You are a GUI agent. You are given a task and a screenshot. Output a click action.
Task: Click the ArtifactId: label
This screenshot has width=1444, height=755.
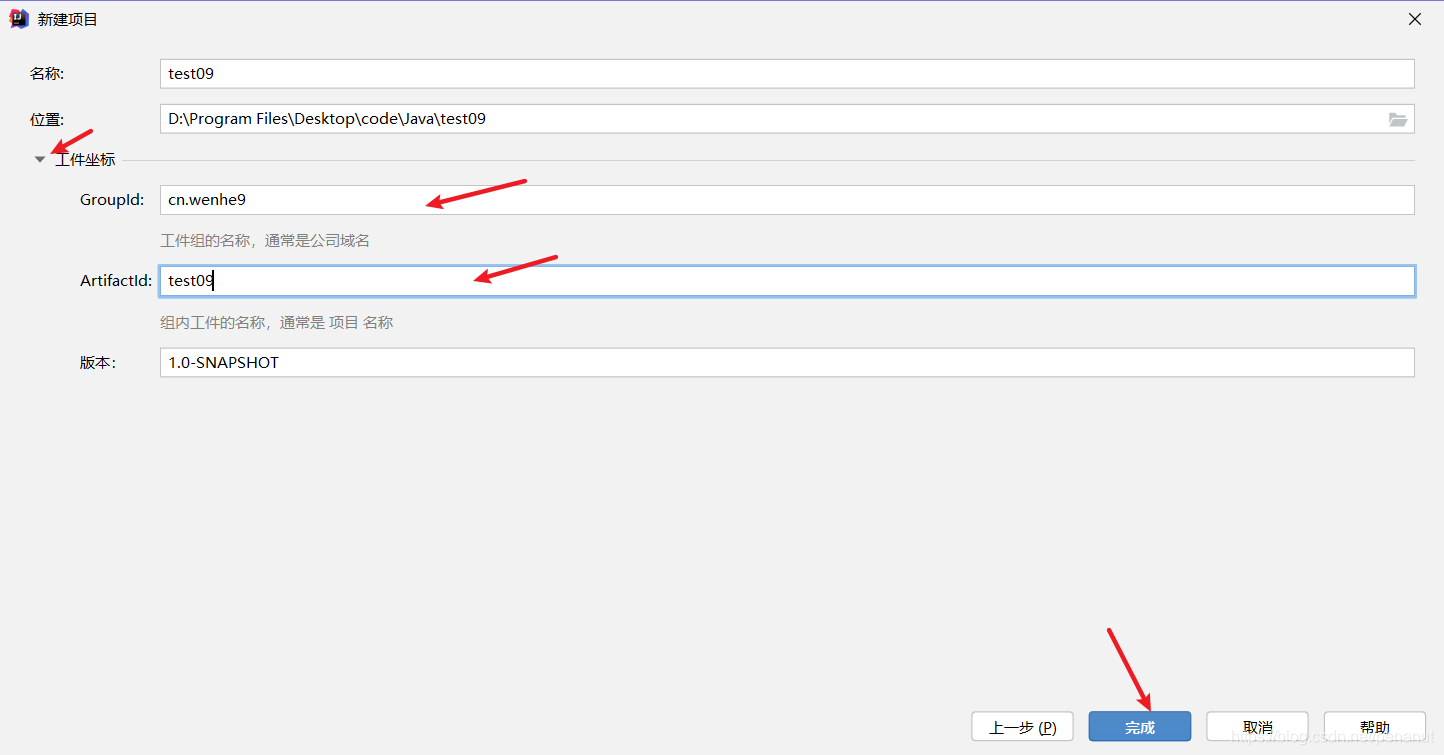click(x=116, y=281)
